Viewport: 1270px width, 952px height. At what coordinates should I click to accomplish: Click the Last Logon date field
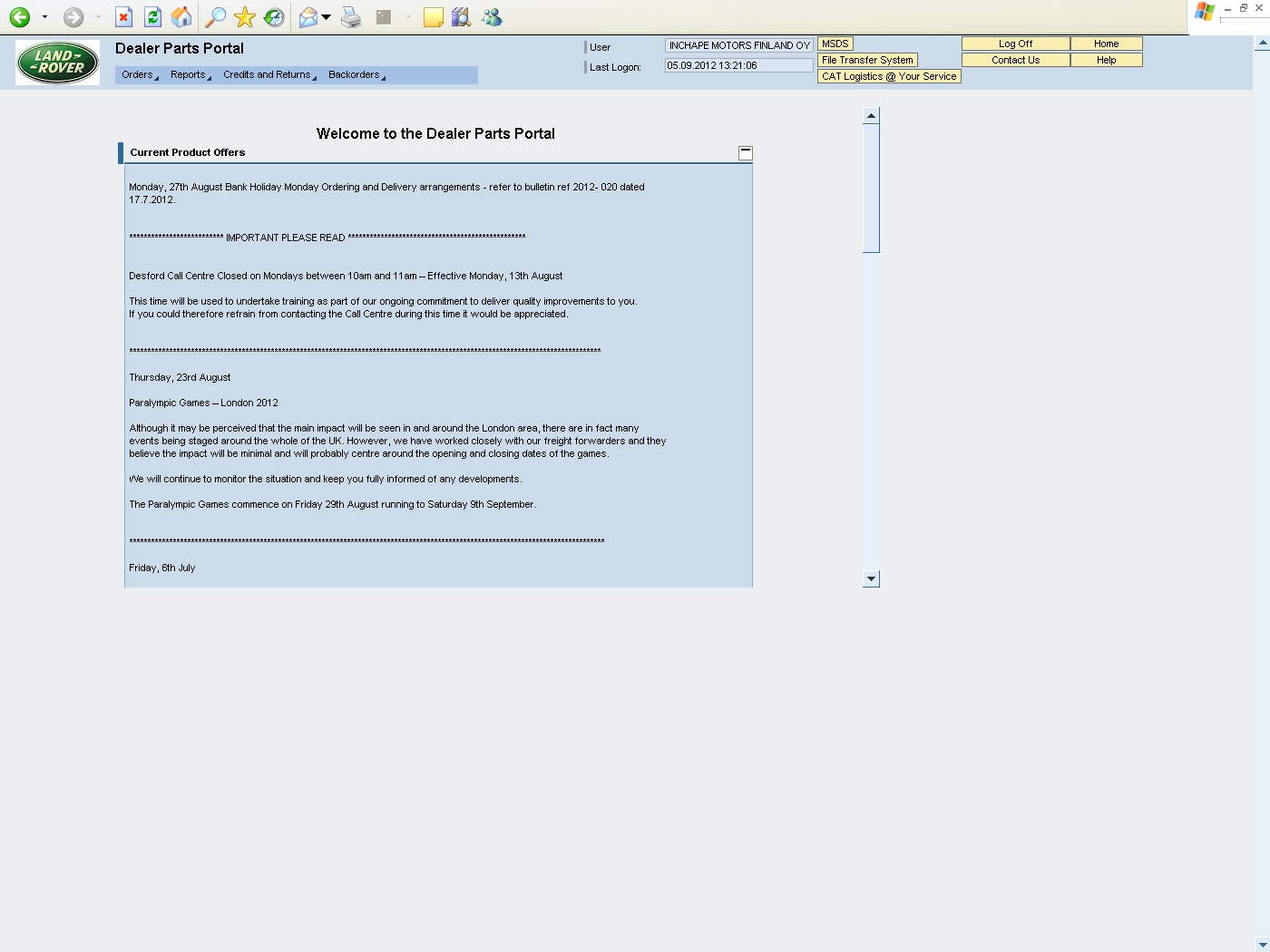coord(739,65)
